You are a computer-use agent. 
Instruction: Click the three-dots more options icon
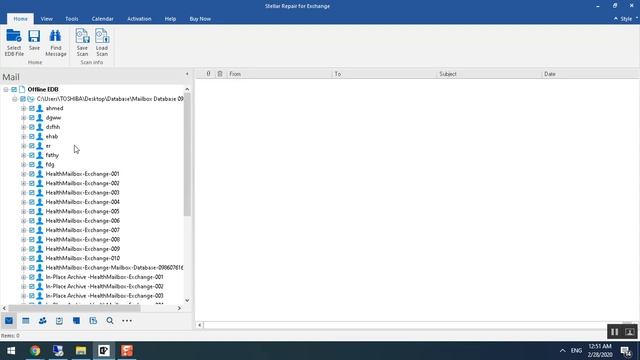coord(127,321)
